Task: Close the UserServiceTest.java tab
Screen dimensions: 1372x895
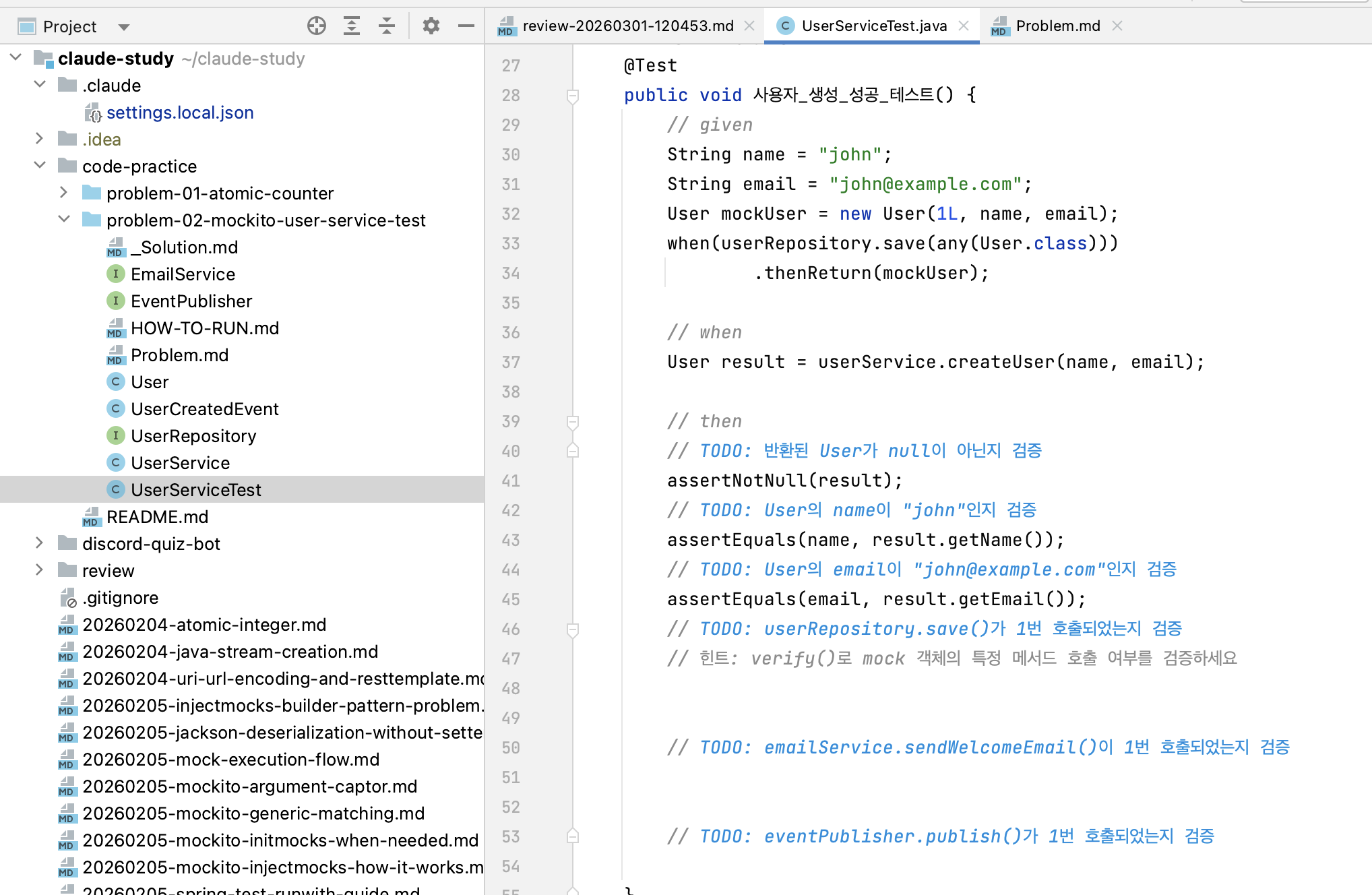Action: 964,26
